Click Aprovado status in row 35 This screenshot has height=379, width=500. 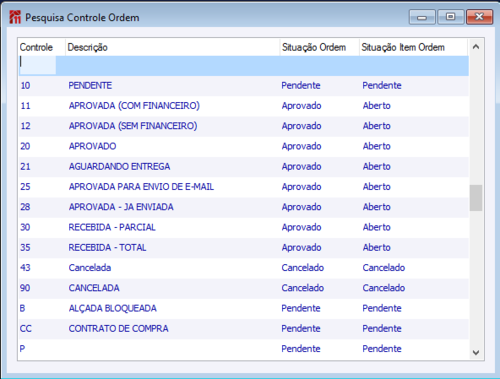pyautogui.click(x=301, y=248)
